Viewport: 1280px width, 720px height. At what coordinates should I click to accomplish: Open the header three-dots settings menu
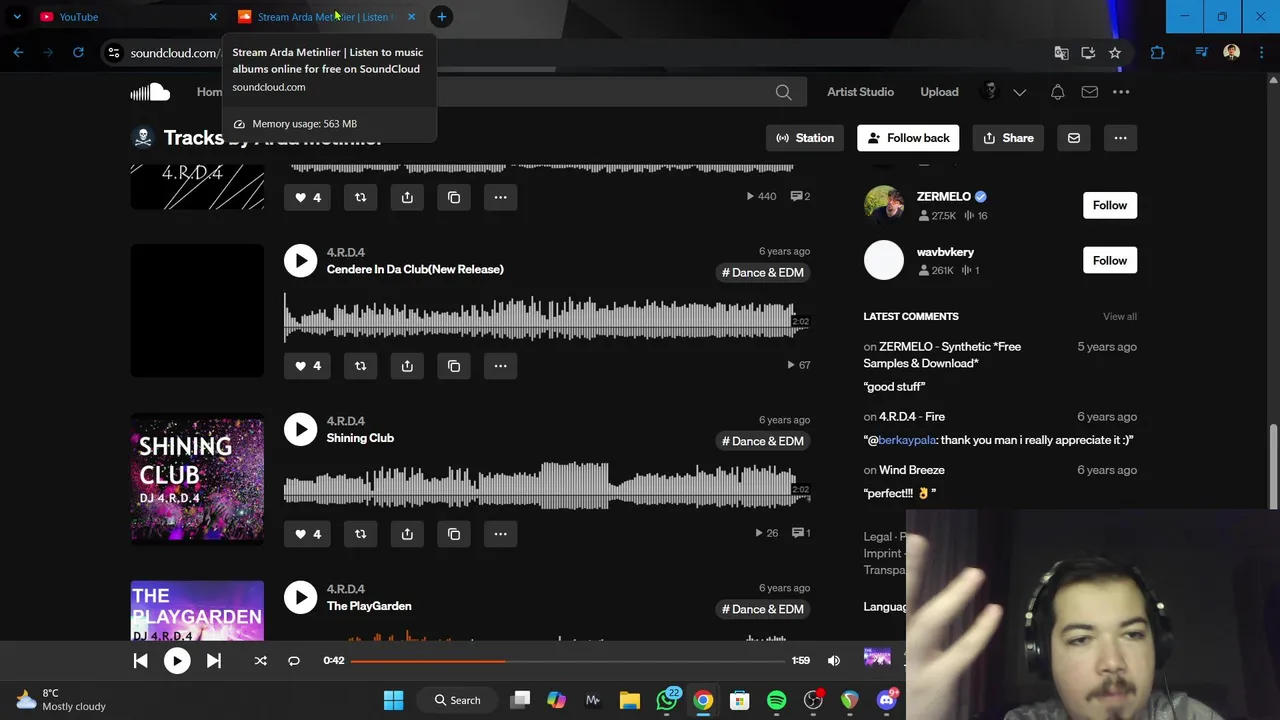point(1121,92)
